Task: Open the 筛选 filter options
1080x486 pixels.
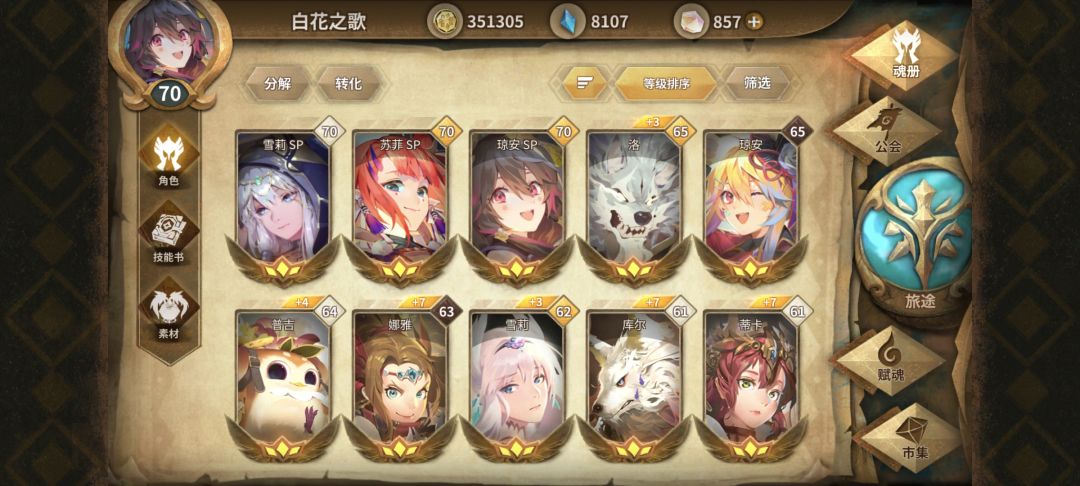Action: pyautogui.click(x=758, y=83)
